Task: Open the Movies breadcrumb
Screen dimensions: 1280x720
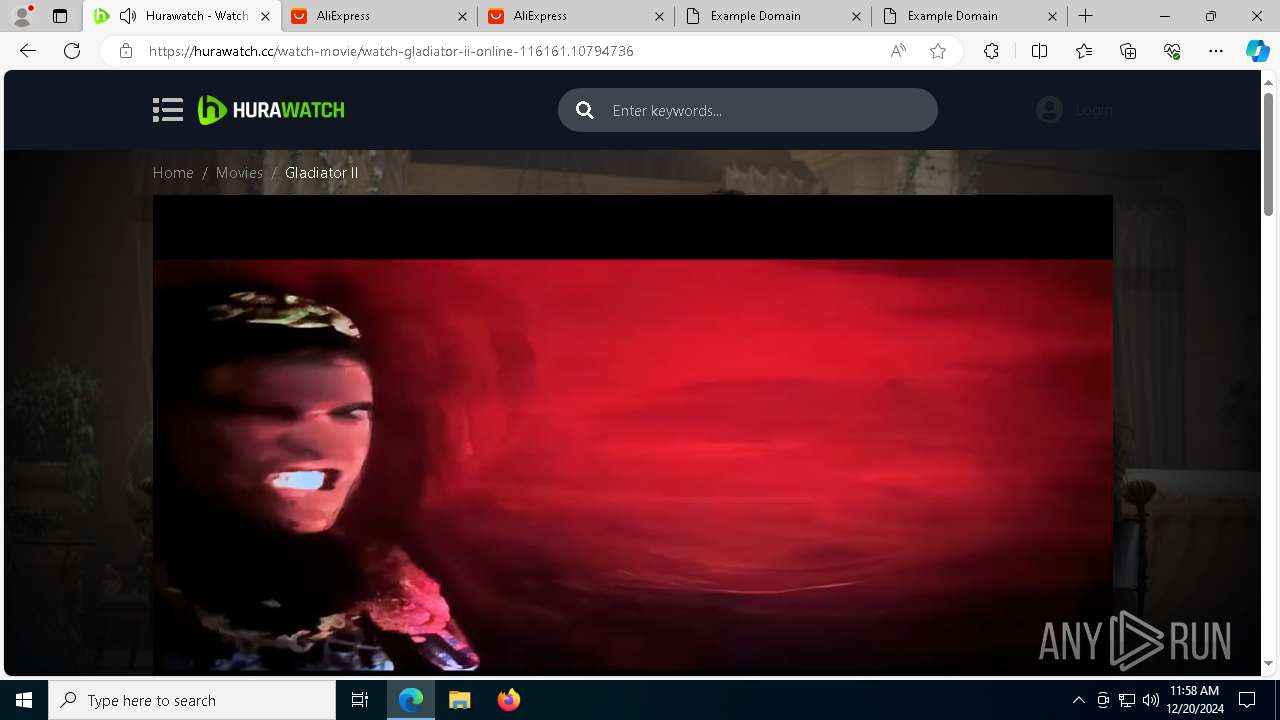Action: 239,173
